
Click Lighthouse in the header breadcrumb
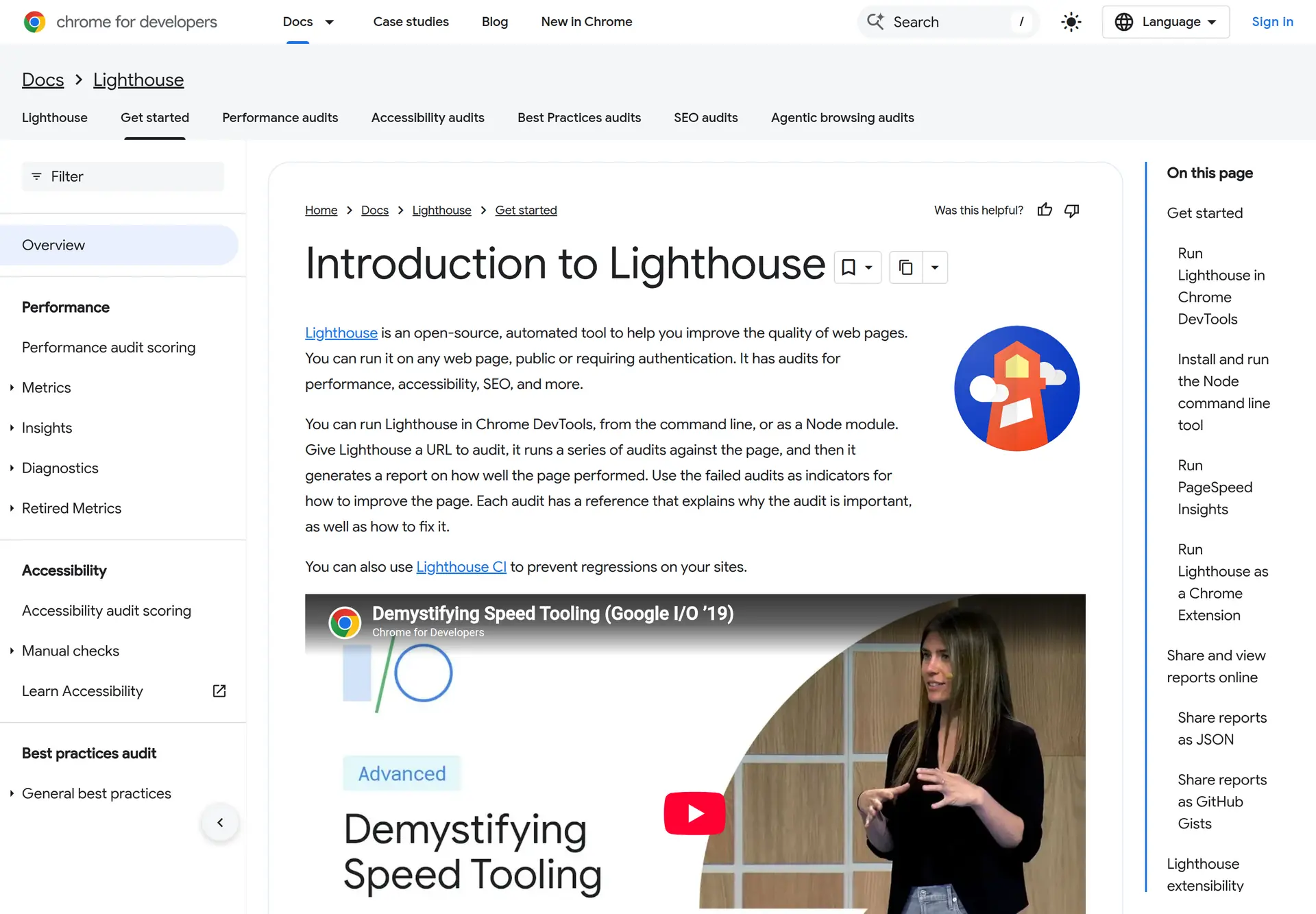coord(138,80)
